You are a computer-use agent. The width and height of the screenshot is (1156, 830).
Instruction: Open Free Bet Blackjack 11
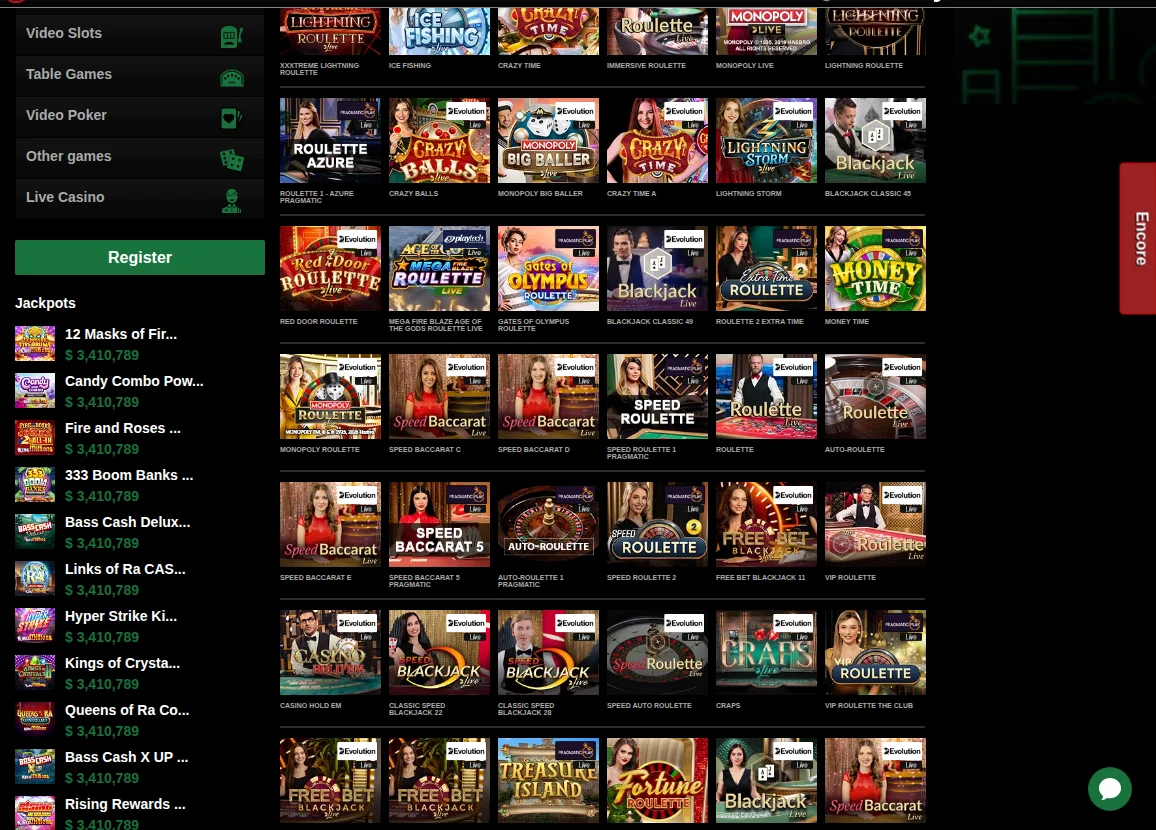point(766,525)
